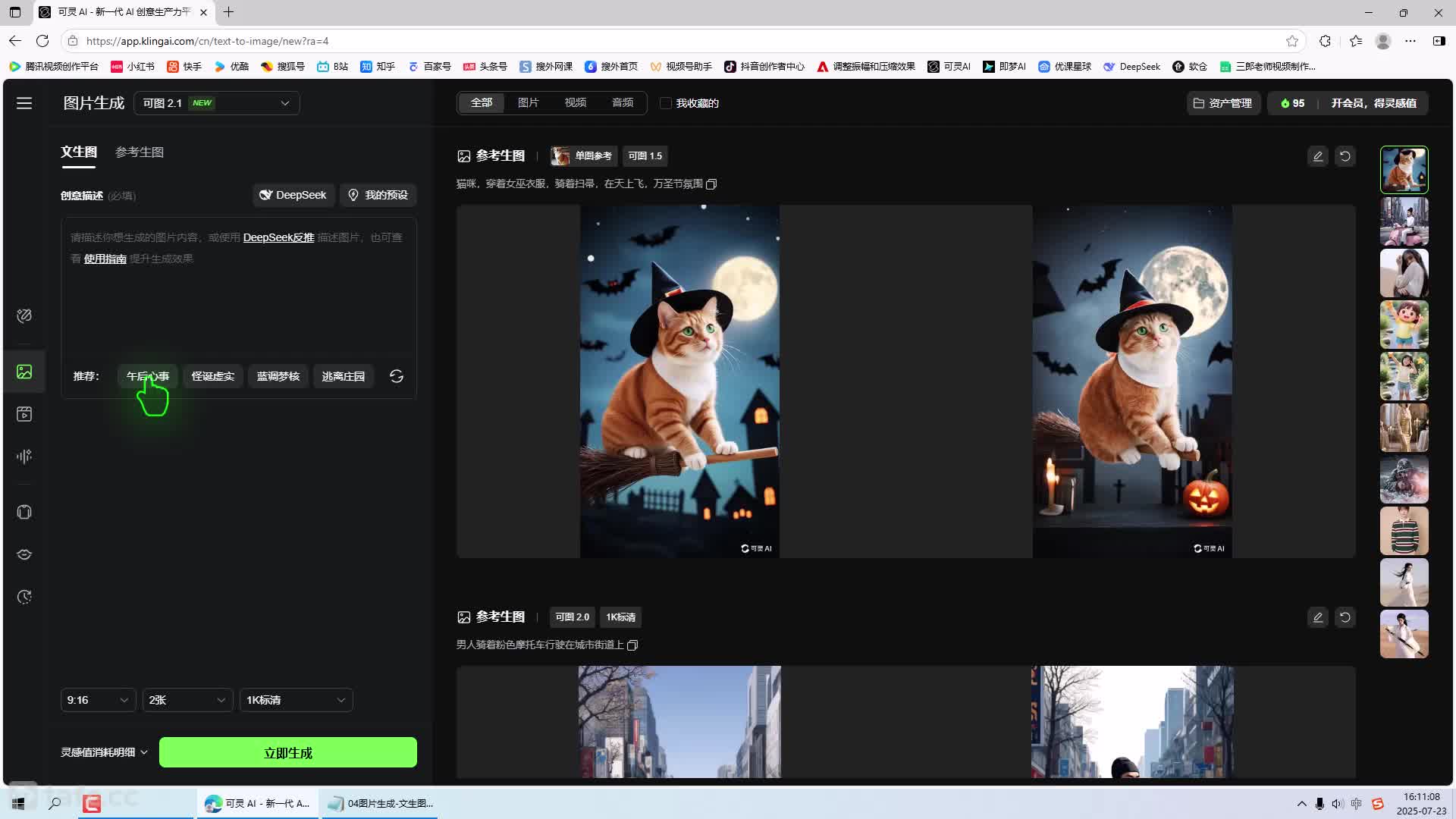Expand 灵感值消耗明细 details
Screen dimensions: 1456x819
pyautogui.click(x=104, y=752)
